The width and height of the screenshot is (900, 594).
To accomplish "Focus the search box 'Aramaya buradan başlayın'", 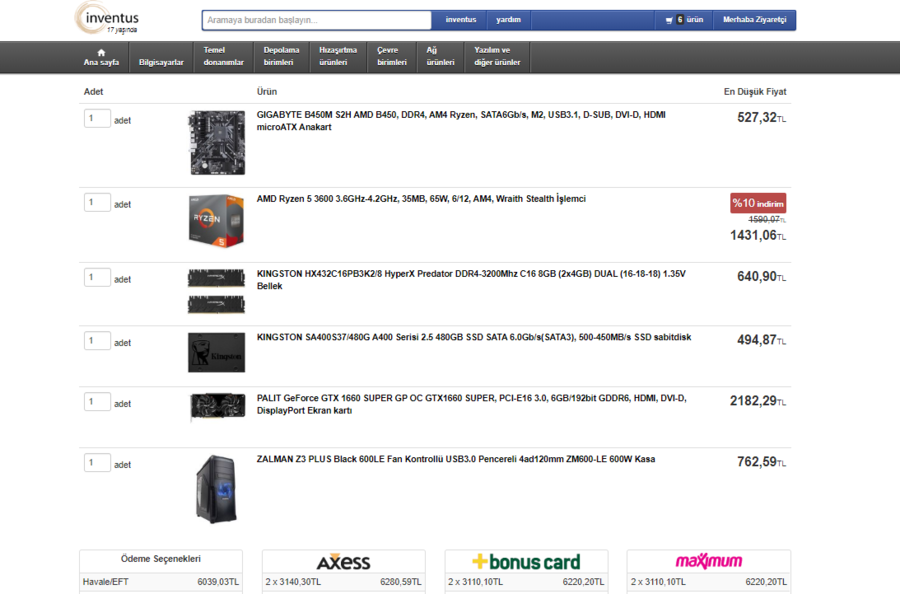I will tap(316, 20).
